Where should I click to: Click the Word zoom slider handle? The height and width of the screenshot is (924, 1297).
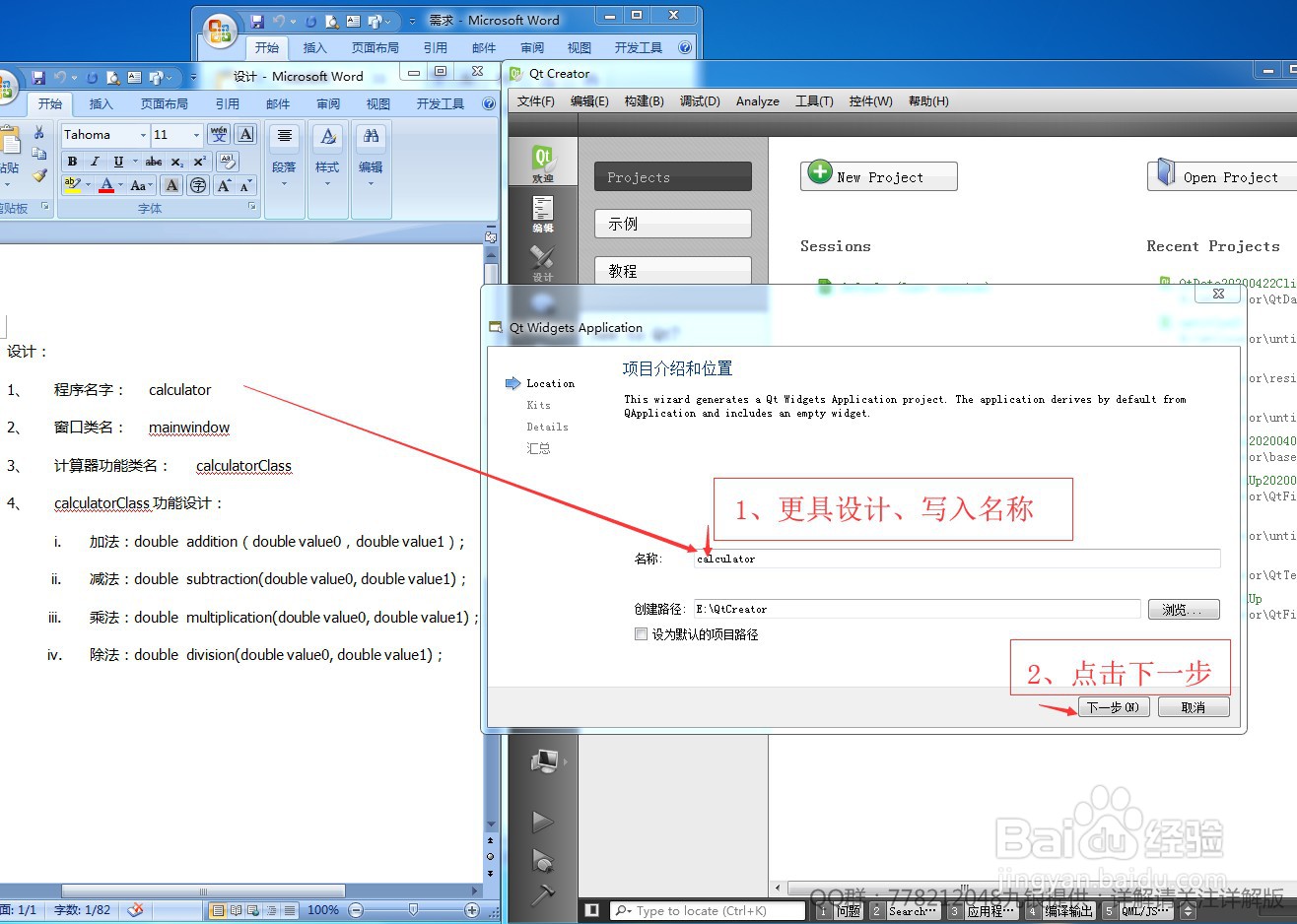tap(413, 910)
